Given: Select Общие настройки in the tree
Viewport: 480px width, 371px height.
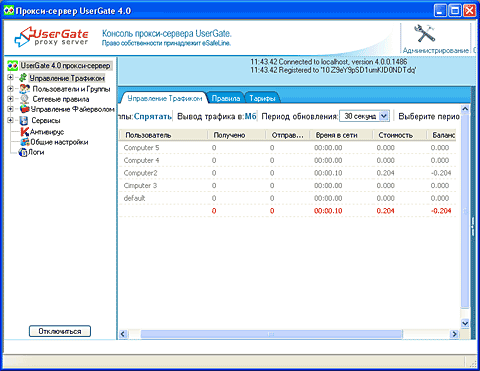Looking at the screenshot, I should coord(59,142).
